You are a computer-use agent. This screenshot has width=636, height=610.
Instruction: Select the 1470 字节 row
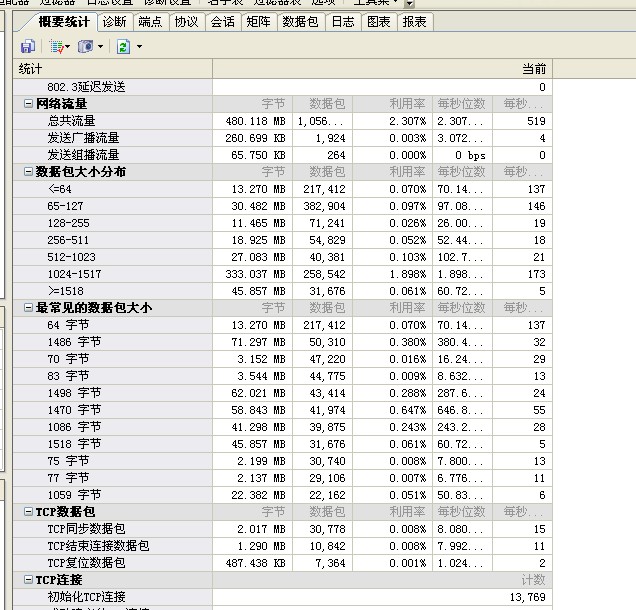tap(282, 410)
